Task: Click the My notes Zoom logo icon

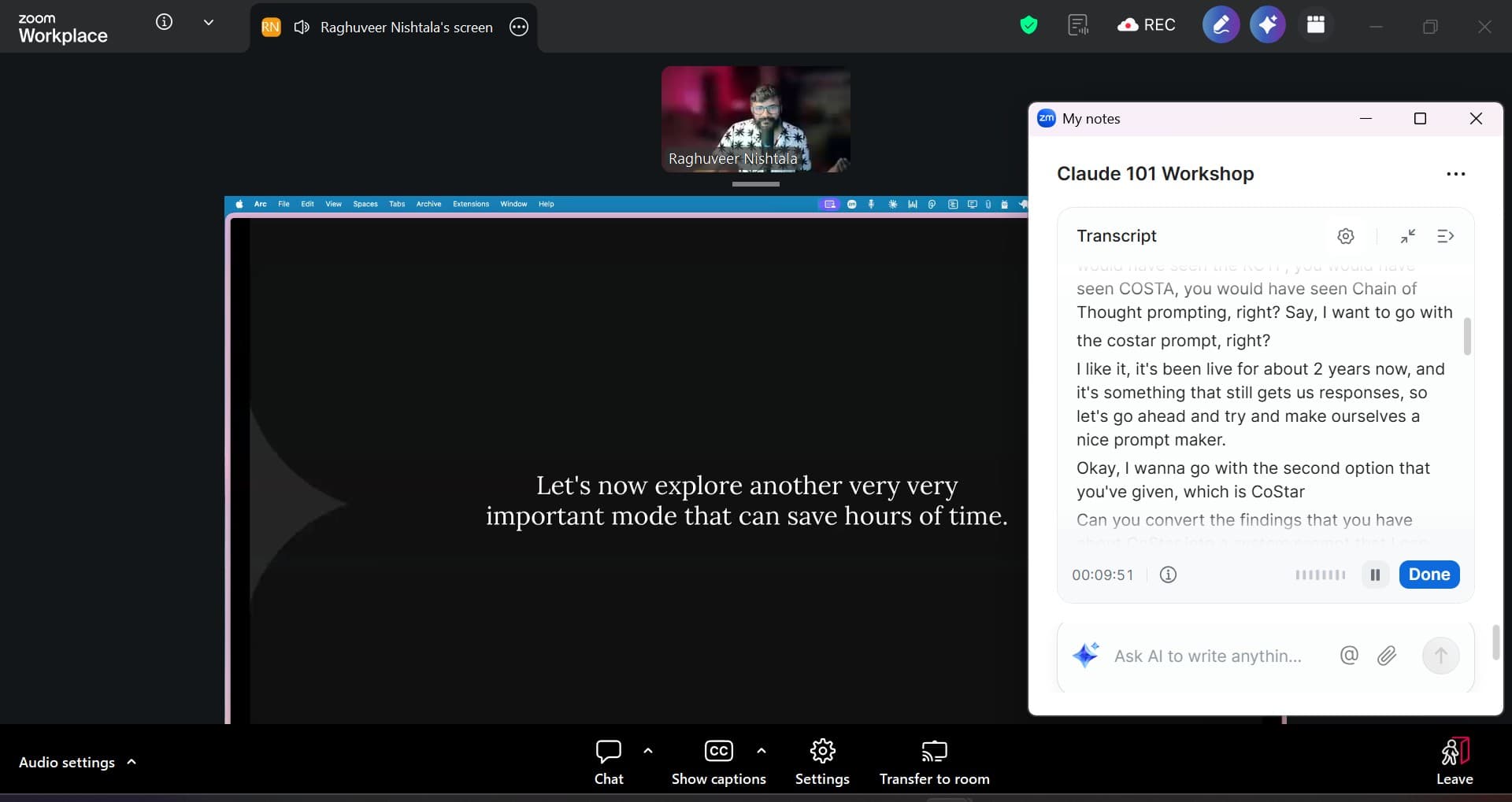Action: click(x=1046, y=118)
